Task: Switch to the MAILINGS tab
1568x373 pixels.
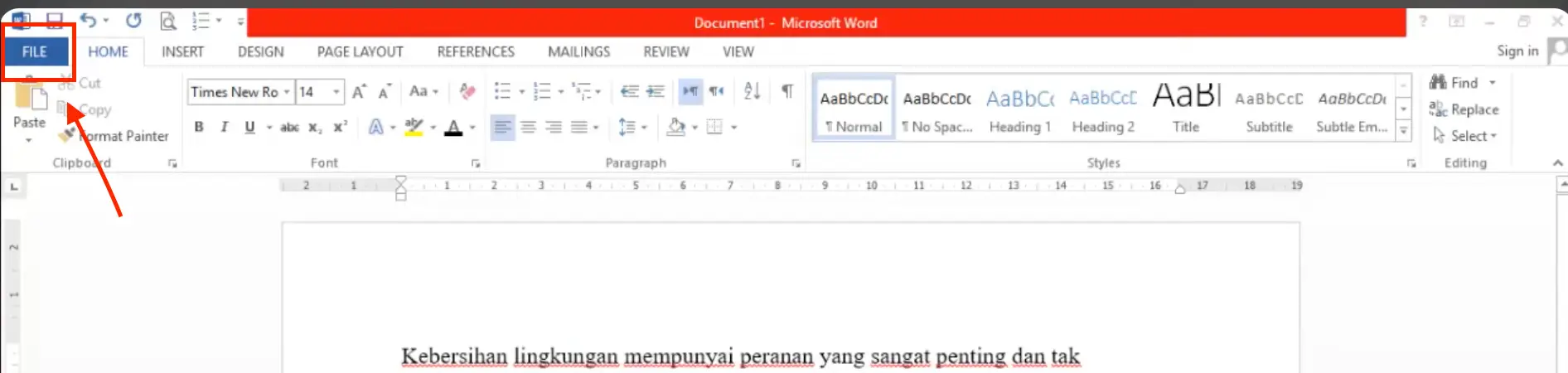Action: point(578,51)
